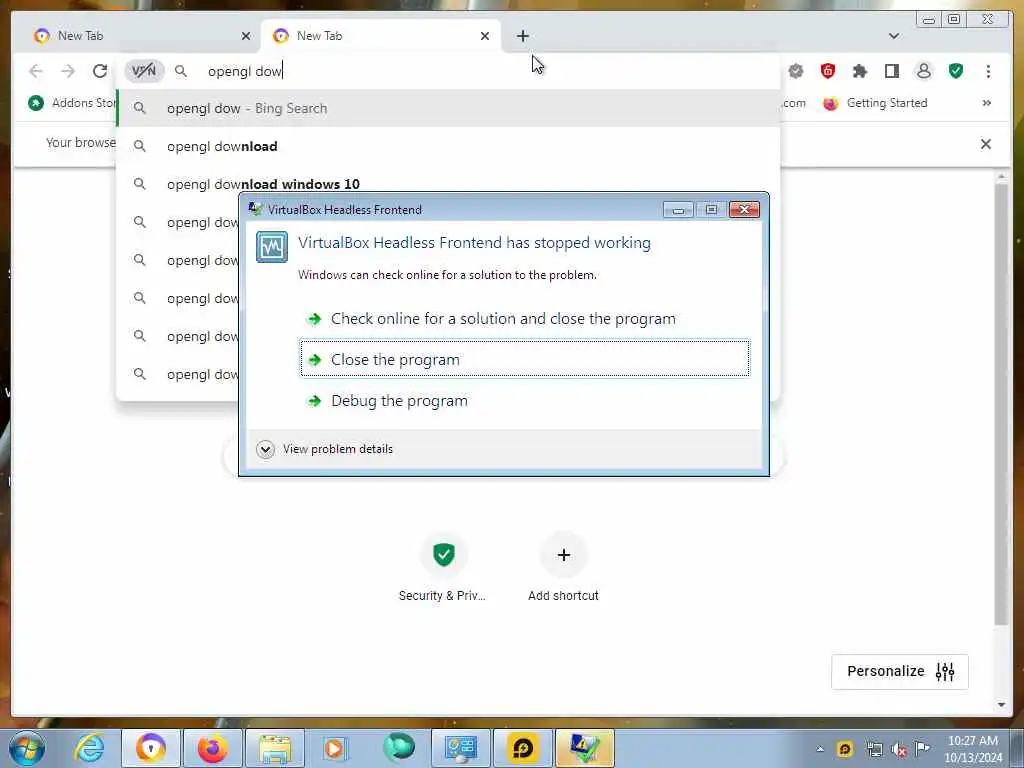Open the Addons Store bookmark
This screenshot has height=768, width=1024.
(x=72, y=103)
